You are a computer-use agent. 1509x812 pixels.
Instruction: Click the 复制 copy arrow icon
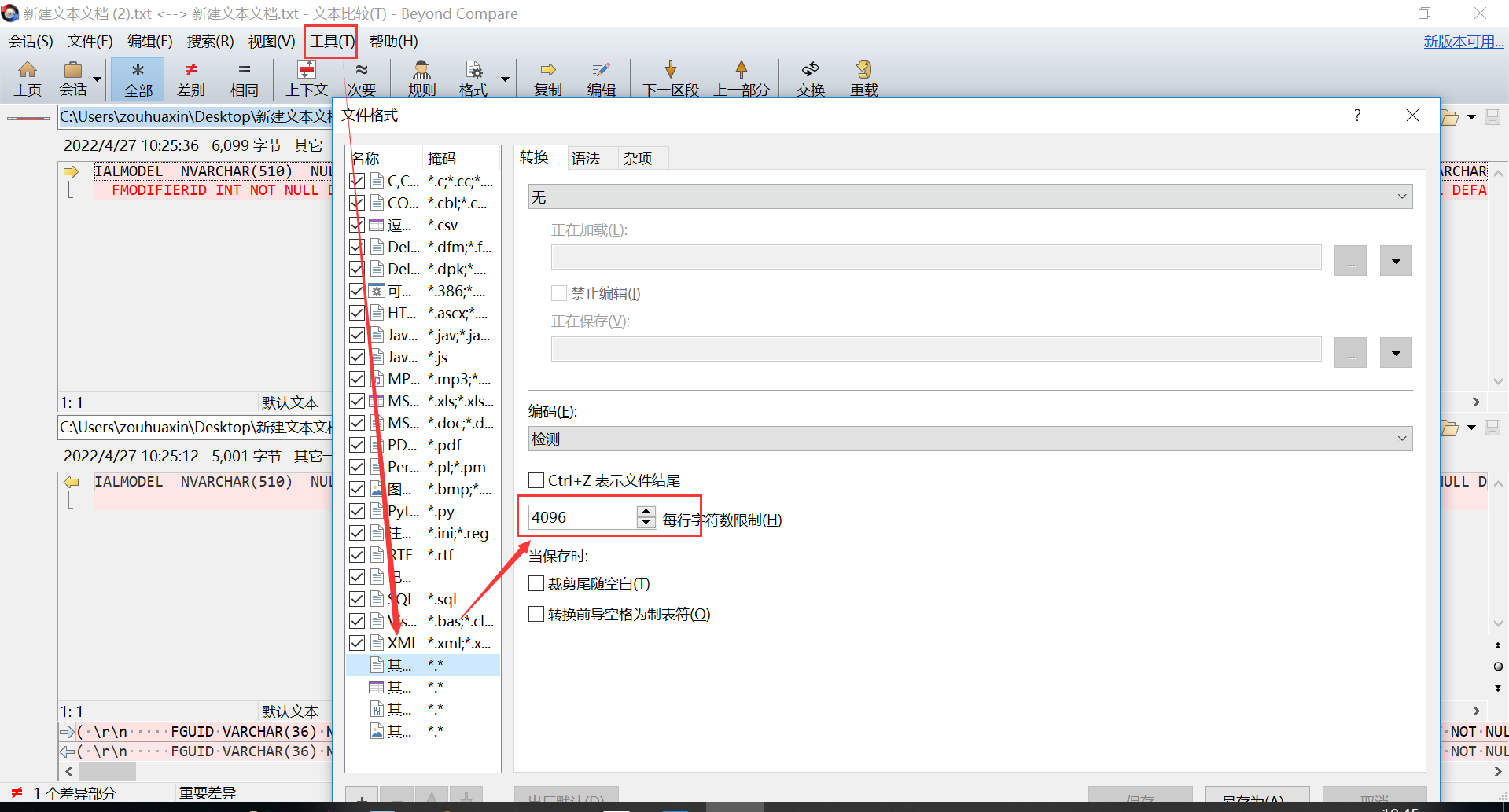548,79
